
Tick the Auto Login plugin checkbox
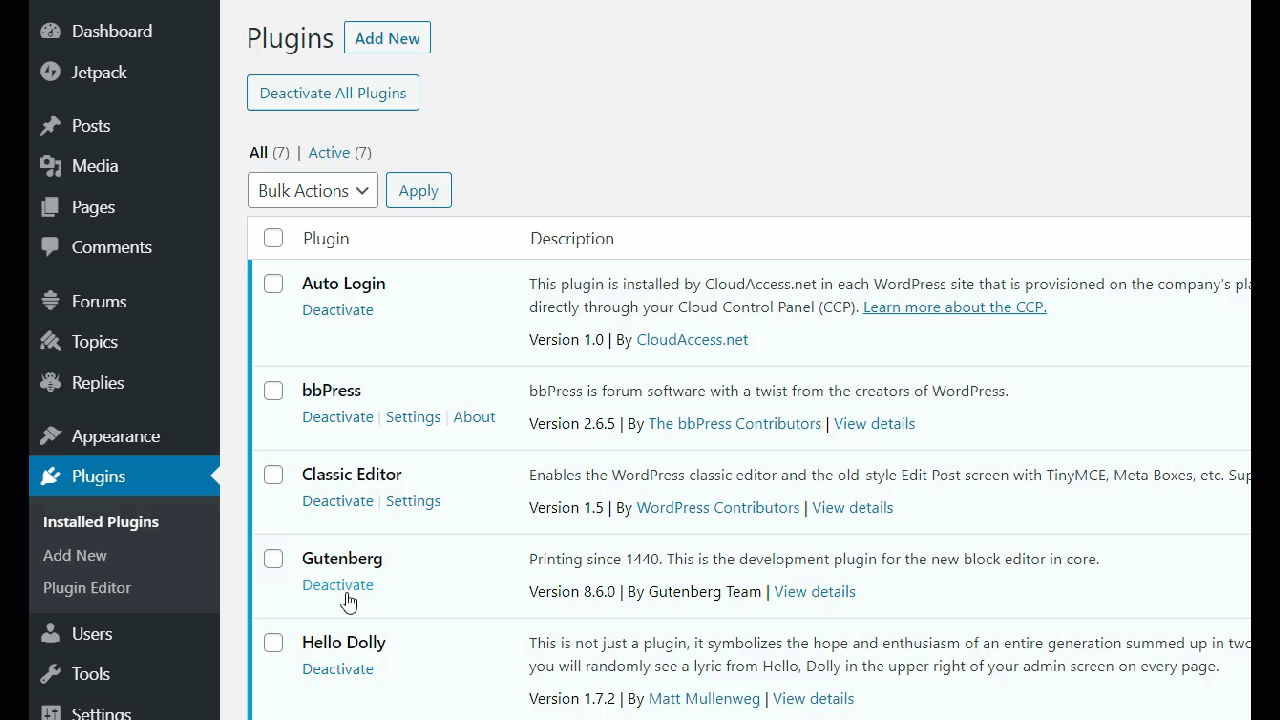(x=273, y=284)
